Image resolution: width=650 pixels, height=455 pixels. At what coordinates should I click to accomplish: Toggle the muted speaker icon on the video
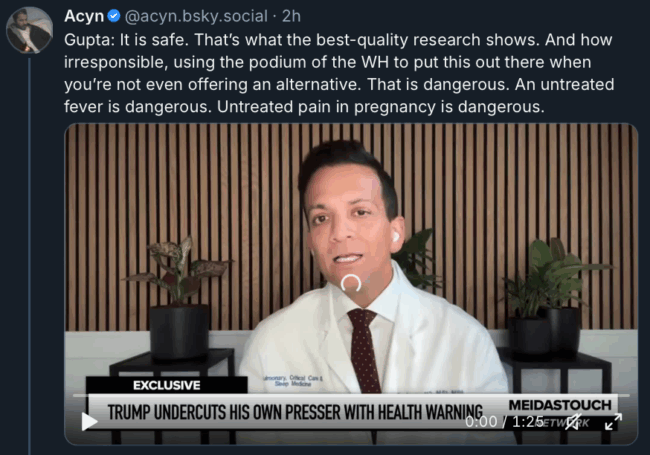tap(573, 422)
